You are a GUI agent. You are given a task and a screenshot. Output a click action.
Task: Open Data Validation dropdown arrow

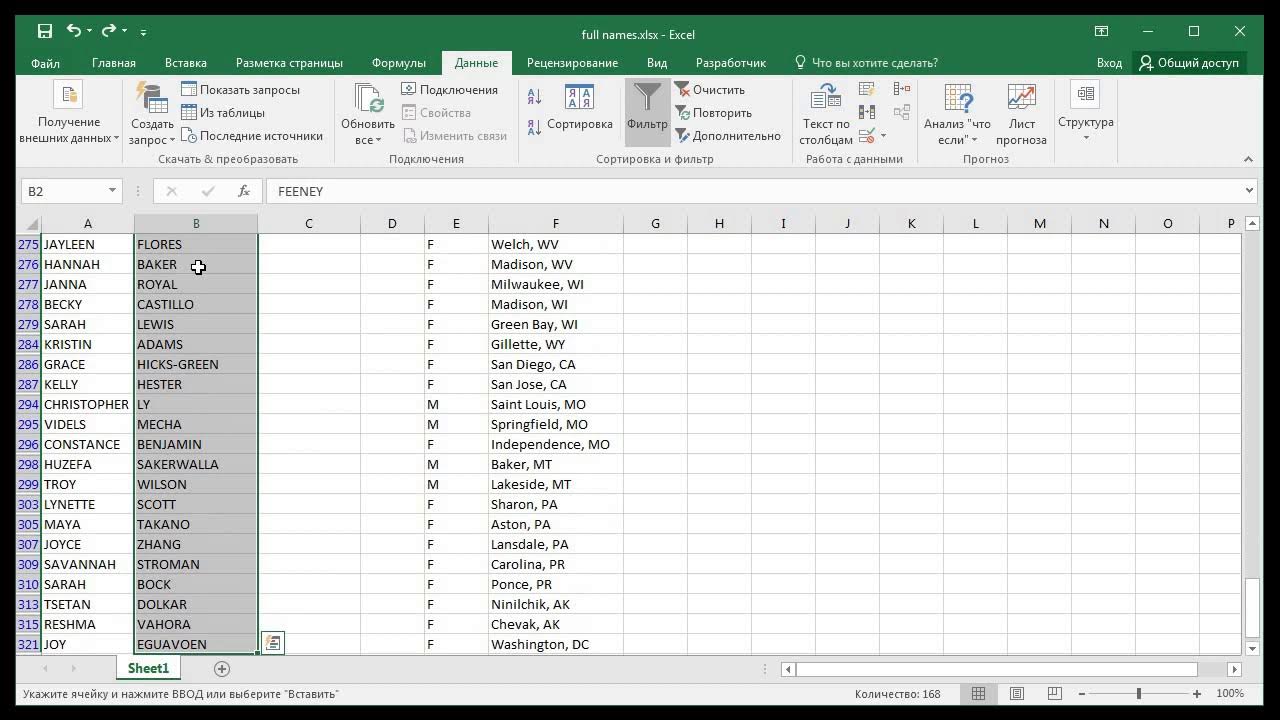click(883, 136)
